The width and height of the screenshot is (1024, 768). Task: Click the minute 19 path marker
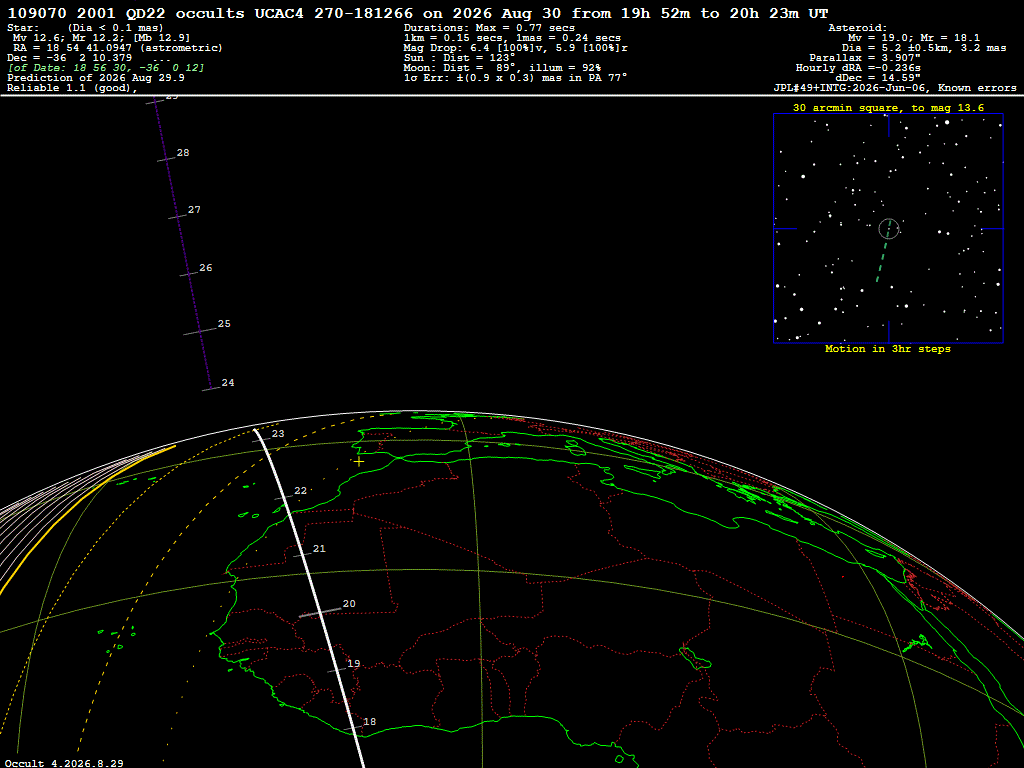[x=337, y=669]
